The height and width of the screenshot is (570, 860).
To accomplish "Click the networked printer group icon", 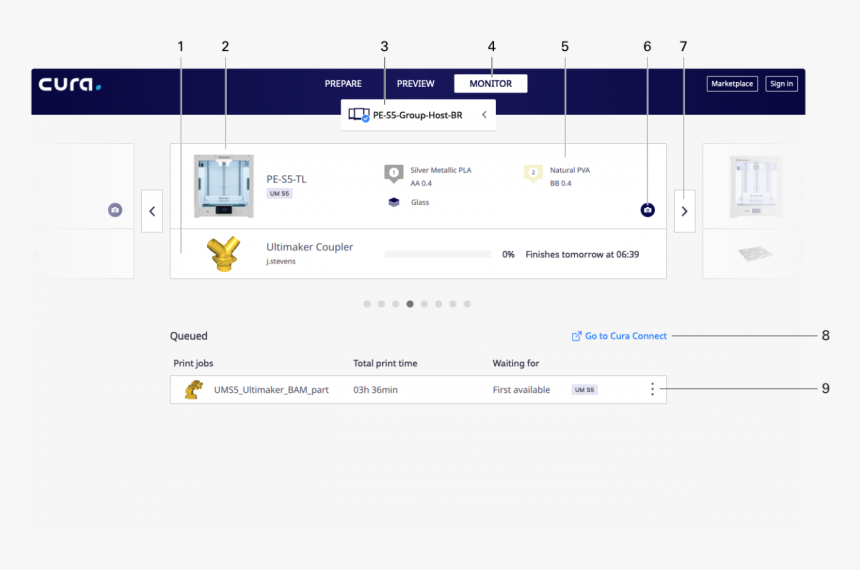I will (359, 115).
